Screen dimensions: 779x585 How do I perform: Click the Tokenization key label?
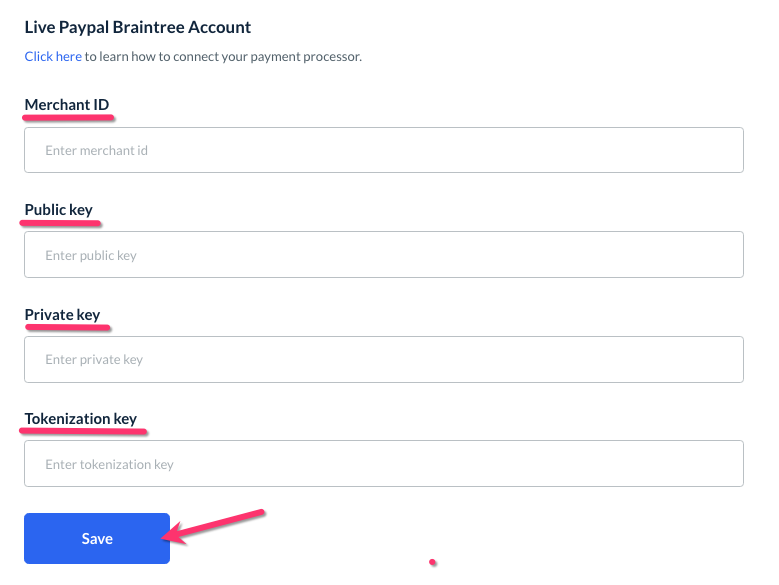click(81, 418)
